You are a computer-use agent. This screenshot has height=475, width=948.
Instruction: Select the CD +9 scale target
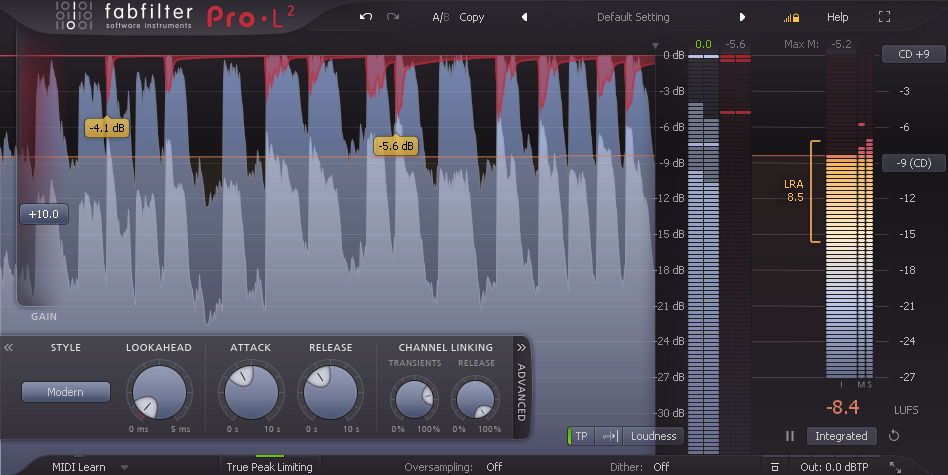tap(914, 54)
